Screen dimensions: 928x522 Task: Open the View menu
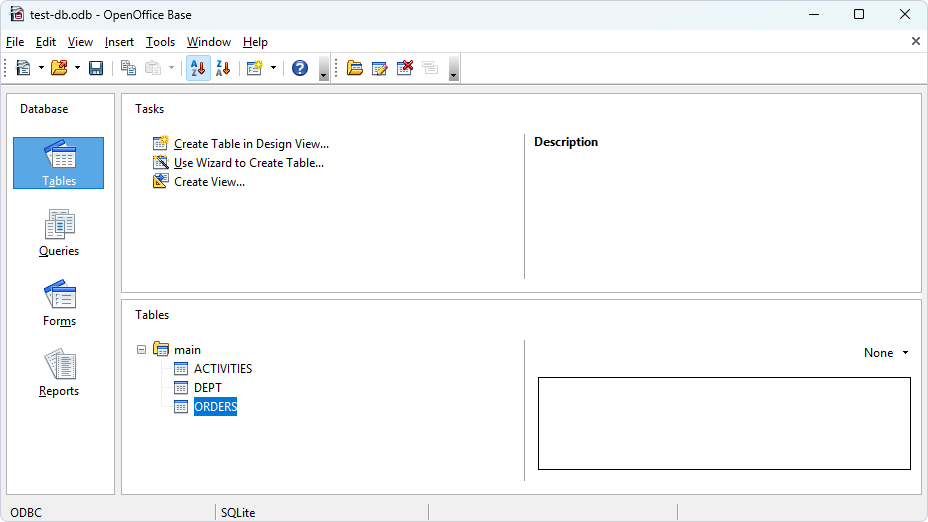(80, 42)
